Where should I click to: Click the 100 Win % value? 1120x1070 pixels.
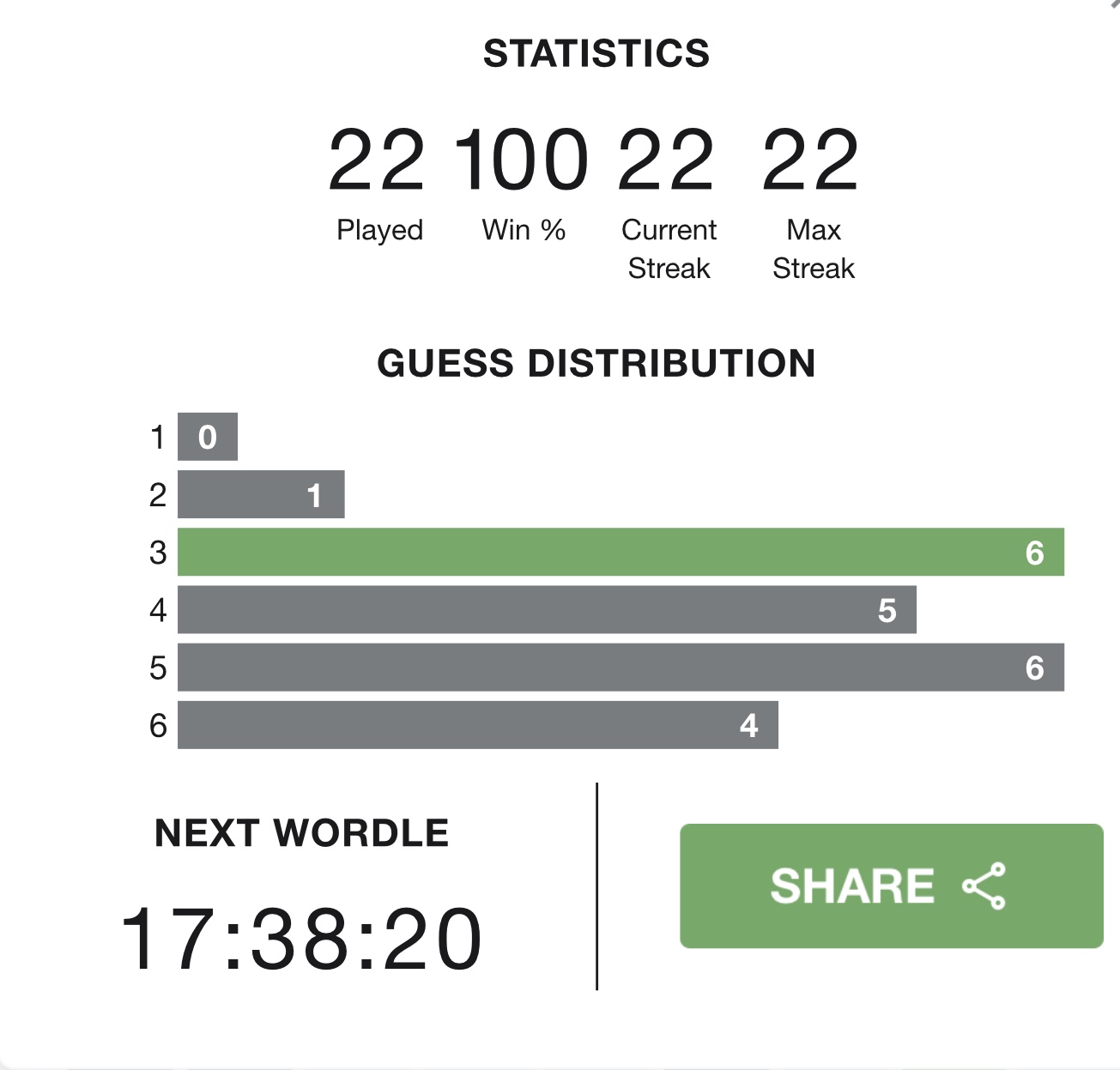click(521, 160)
